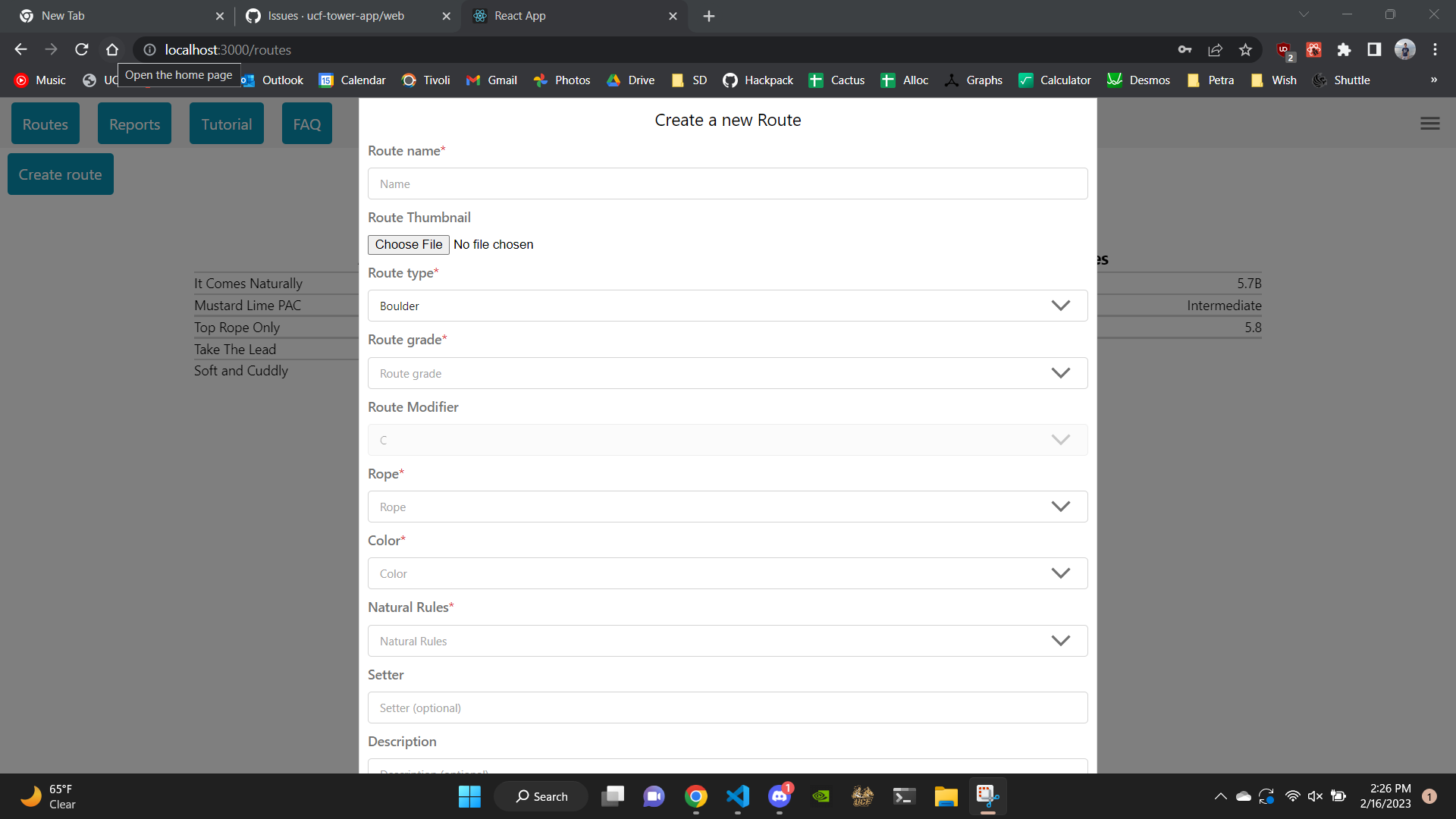The width and height of the screenshot is (1456, 819).
Task: Open the FAQ page
Action: point(306,123)
